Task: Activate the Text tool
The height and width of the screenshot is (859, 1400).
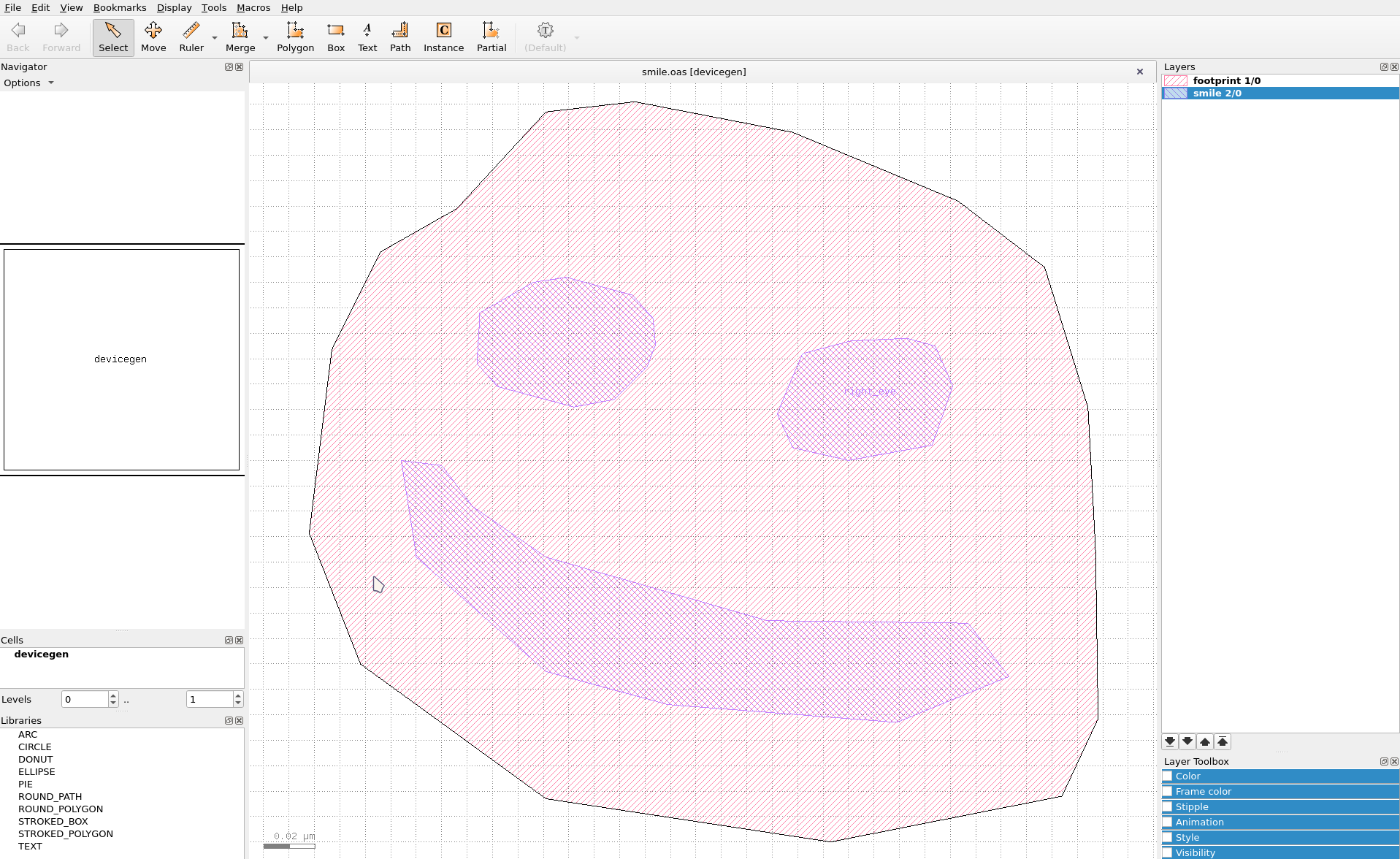Action: [x=367, y=37]
